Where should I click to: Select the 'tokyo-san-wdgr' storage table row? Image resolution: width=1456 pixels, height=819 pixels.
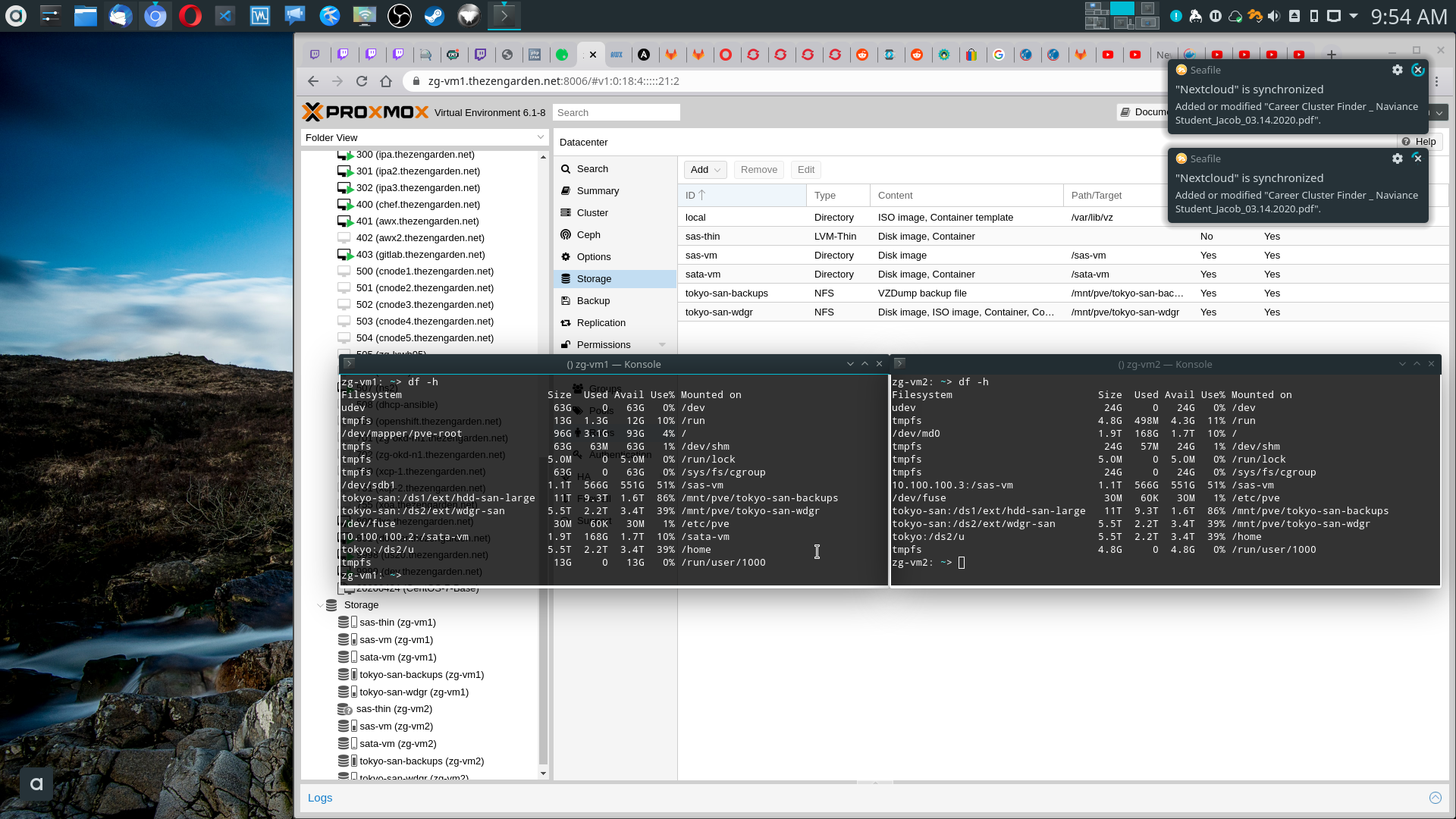[x=1062, y=312]
